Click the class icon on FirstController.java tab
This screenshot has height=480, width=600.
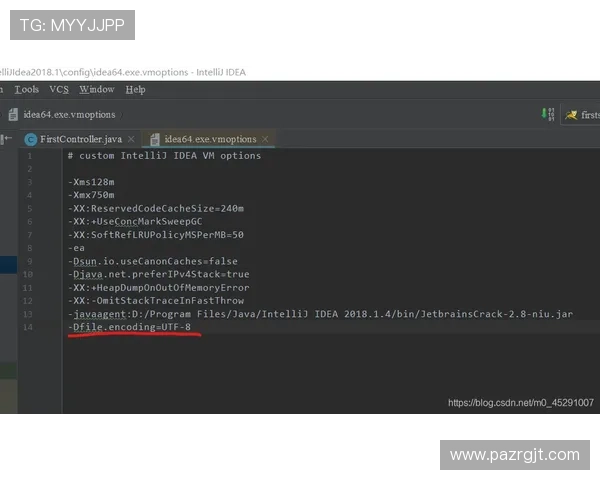pos(31,139)
